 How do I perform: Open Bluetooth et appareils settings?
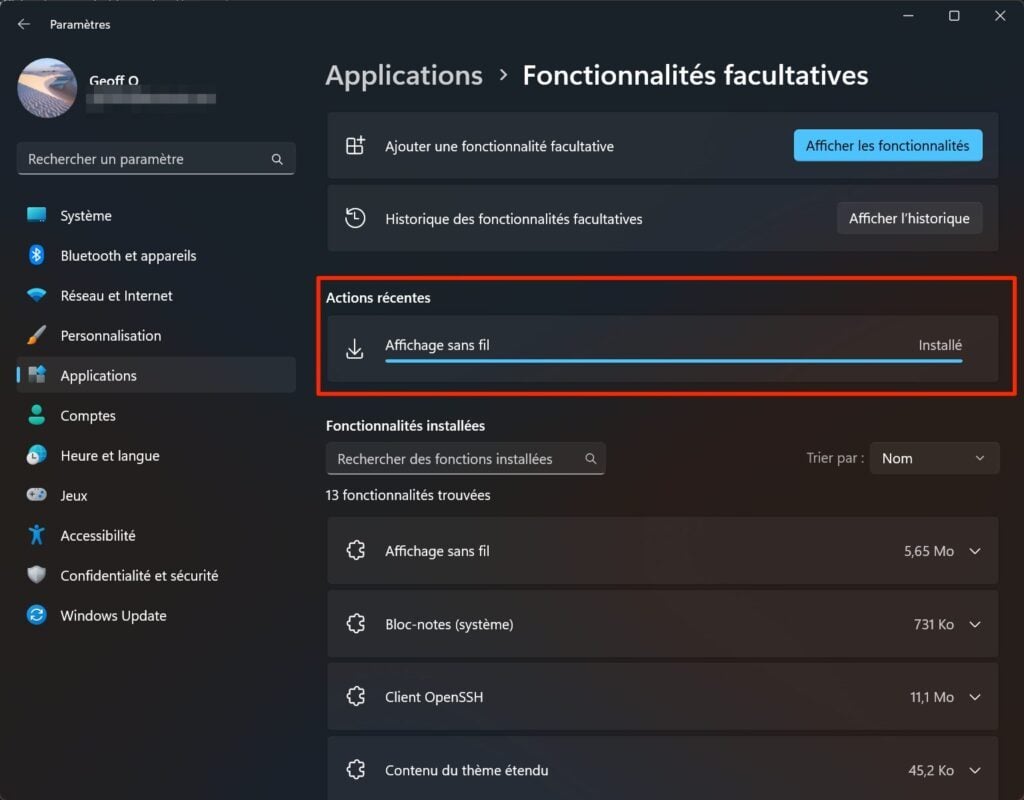pyautogui.click(x=156, y=255)
